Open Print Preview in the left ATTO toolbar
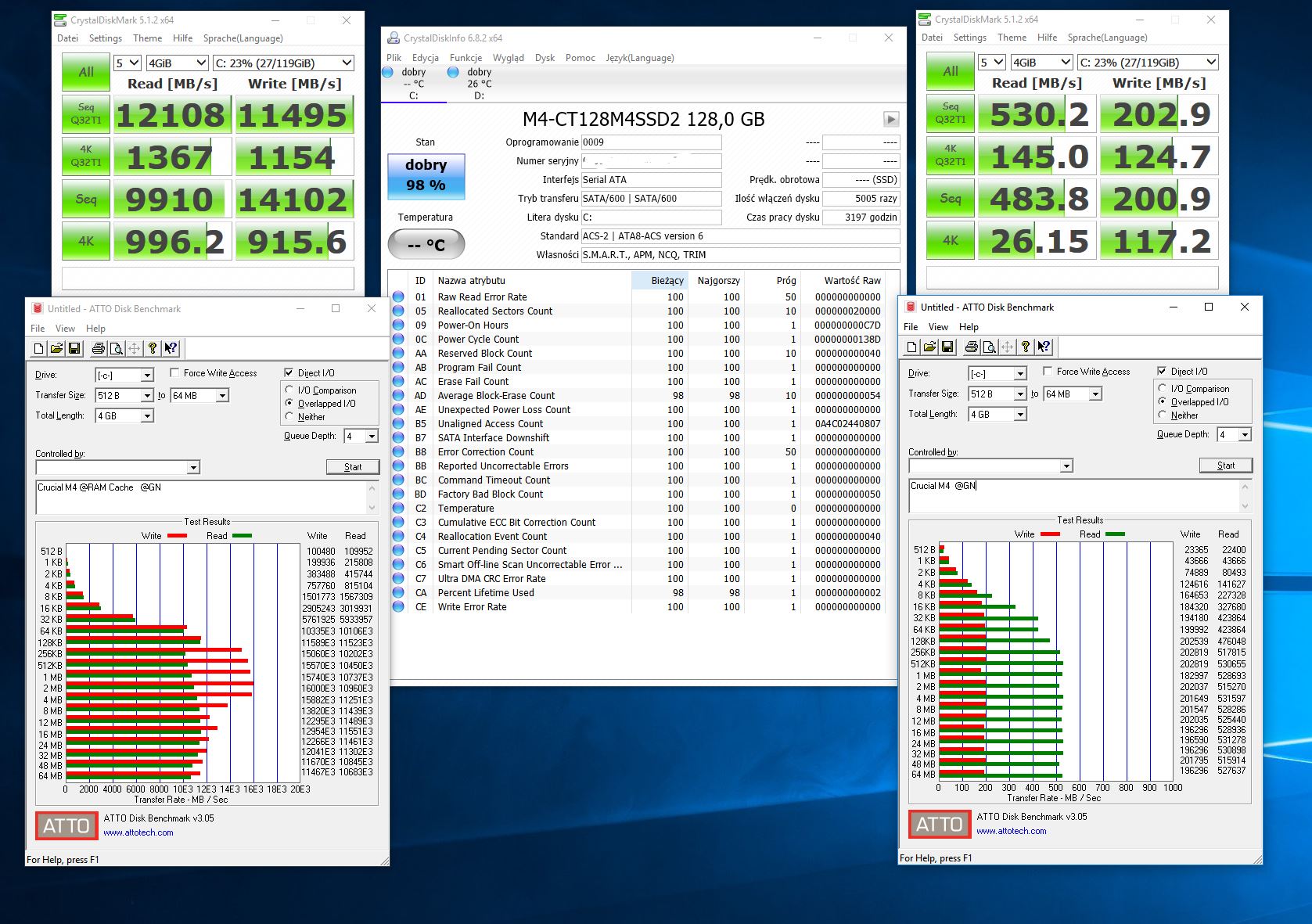 pyautogui.click(x=116, y=349)
